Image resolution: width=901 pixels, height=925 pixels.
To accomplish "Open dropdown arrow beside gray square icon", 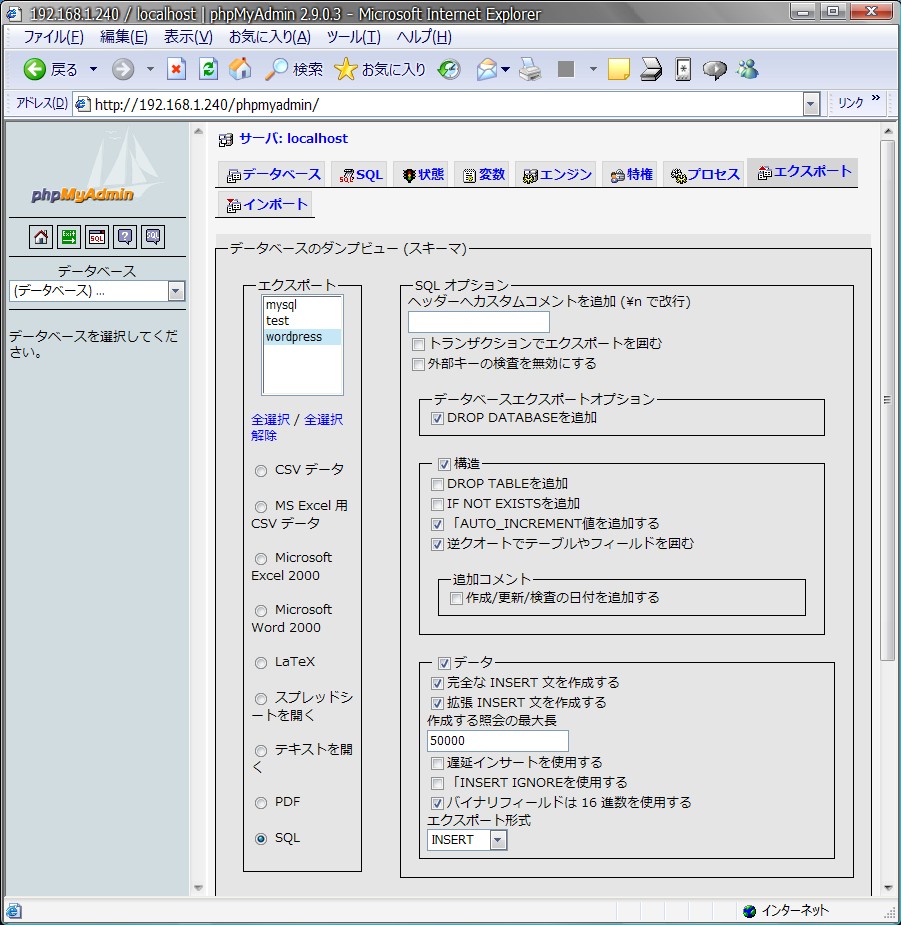I will 593,70.
